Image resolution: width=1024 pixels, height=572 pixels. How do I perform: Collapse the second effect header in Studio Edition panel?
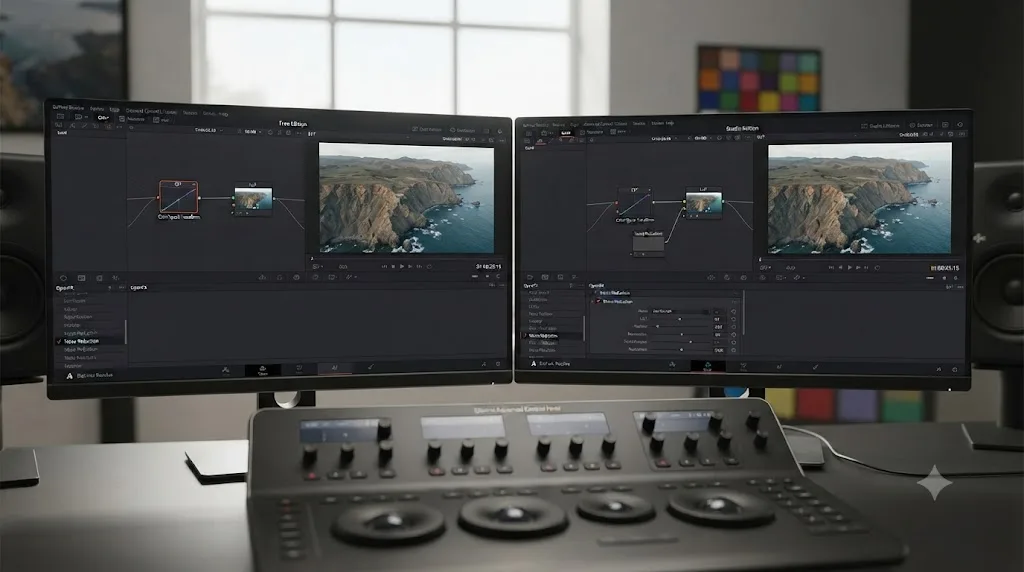[592, 302]
